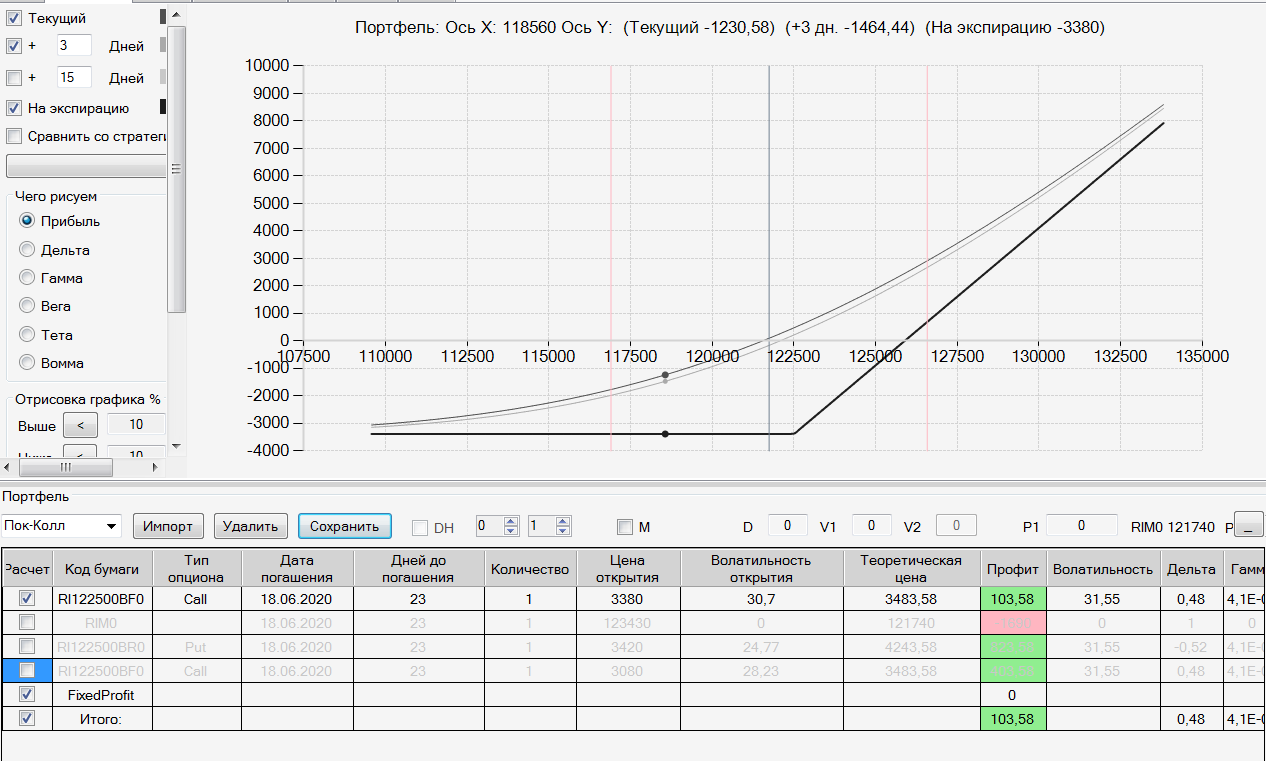Enable Сравнить со стратегией checkbox

14,136
